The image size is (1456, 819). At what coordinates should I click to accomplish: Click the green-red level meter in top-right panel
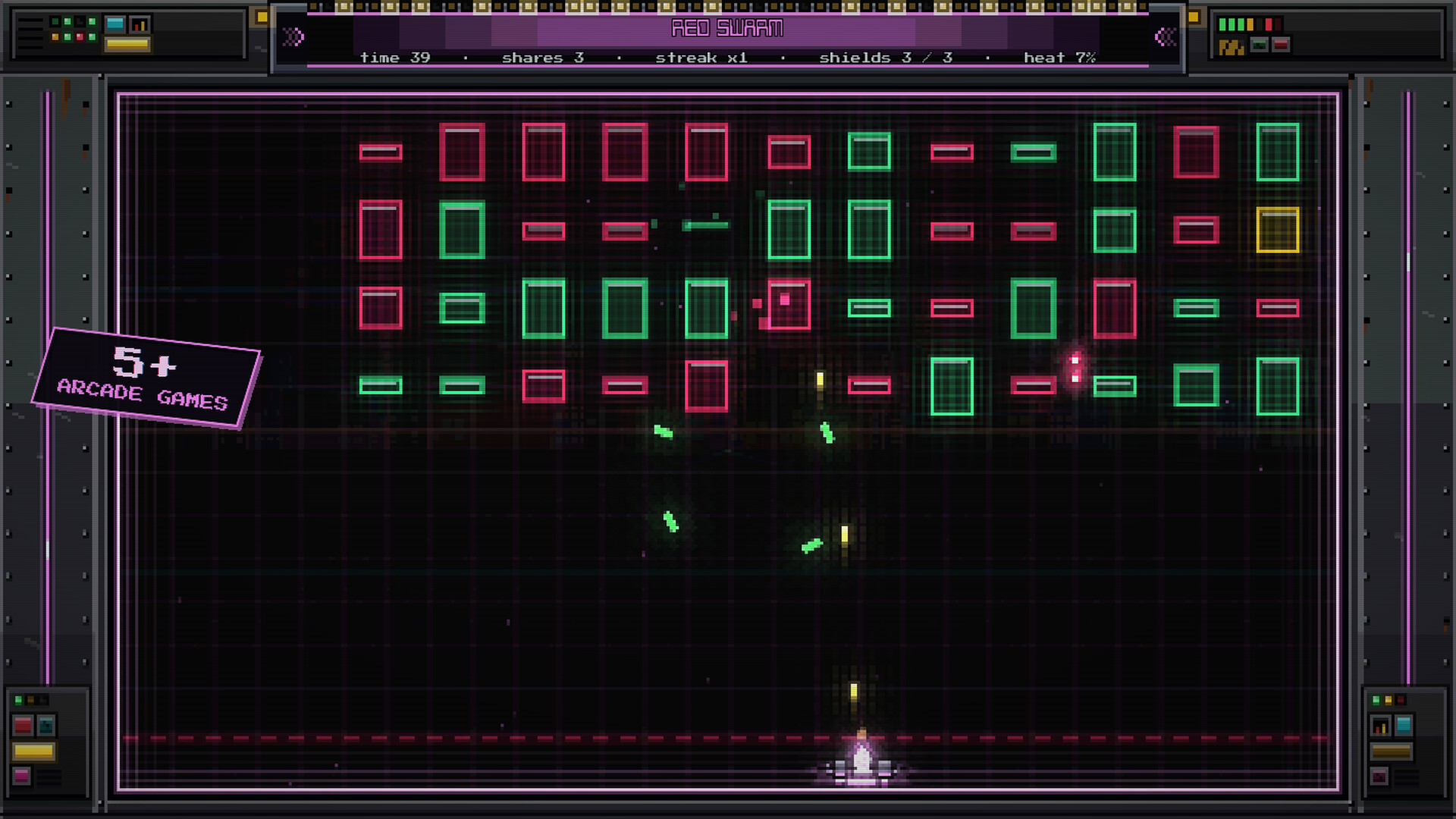coord(1250,24)
